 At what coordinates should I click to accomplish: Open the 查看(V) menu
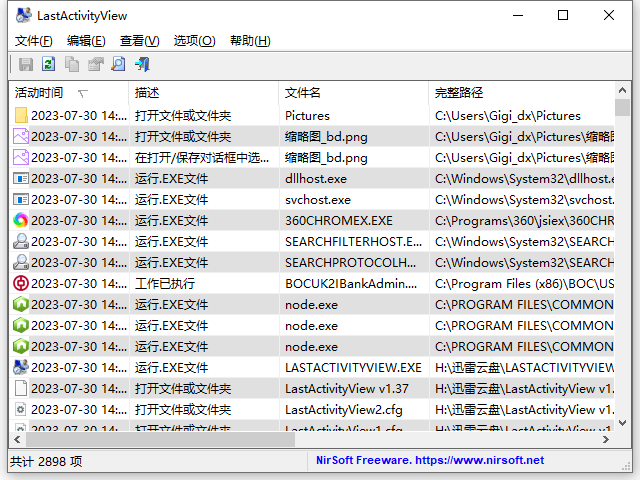pos(140,41)
